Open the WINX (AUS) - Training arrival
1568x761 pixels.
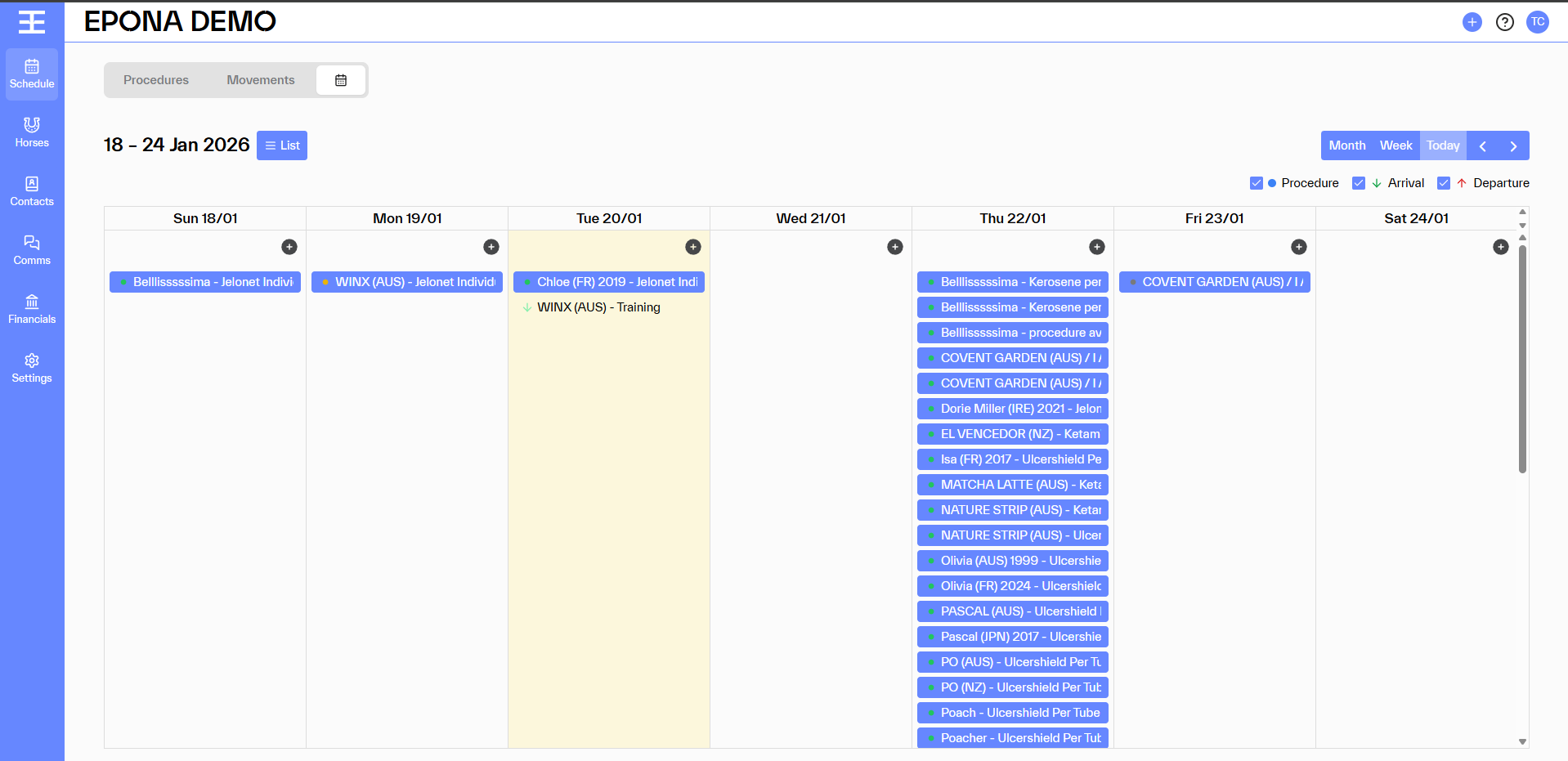[598, 307]
